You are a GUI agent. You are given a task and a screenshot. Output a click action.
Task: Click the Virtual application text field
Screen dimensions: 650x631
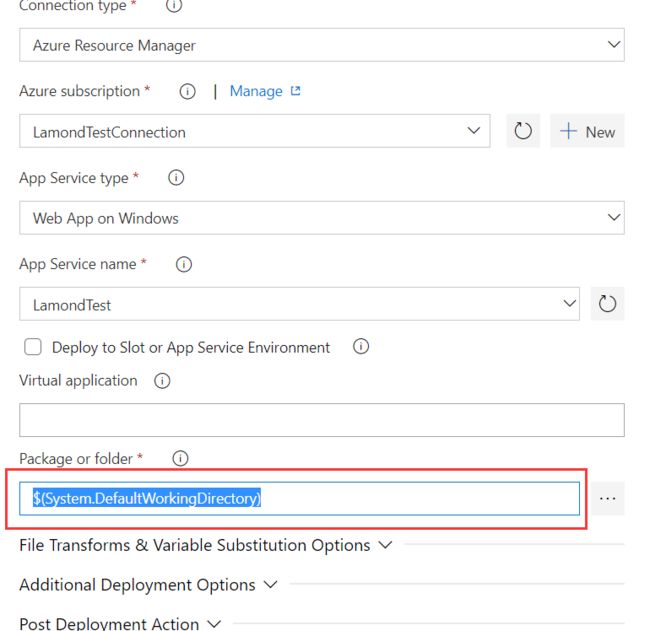(x=322, y=420)
